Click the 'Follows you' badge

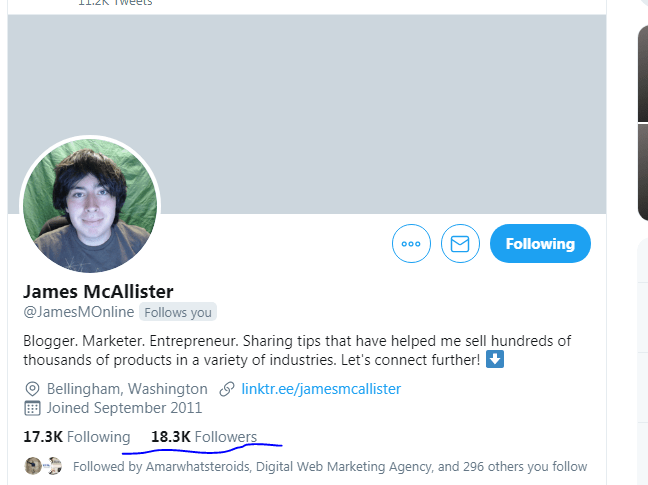pyautogui.click(x=178, y=312)
